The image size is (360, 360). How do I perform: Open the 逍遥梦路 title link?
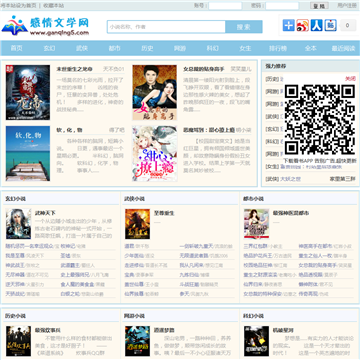tap(164, 330)
